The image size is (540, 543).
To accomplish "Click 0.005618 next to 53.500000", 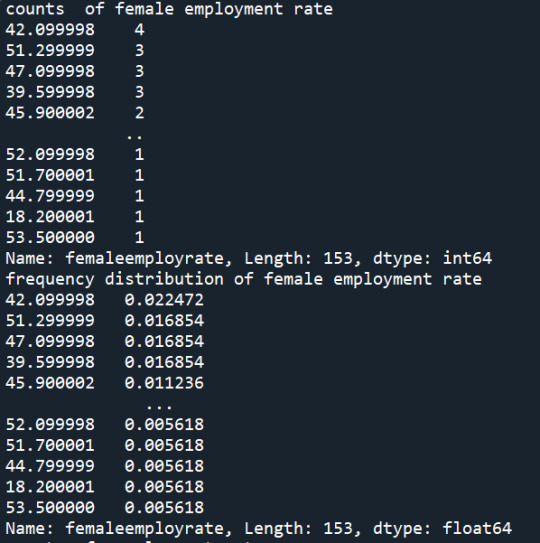I will point(164,508).
